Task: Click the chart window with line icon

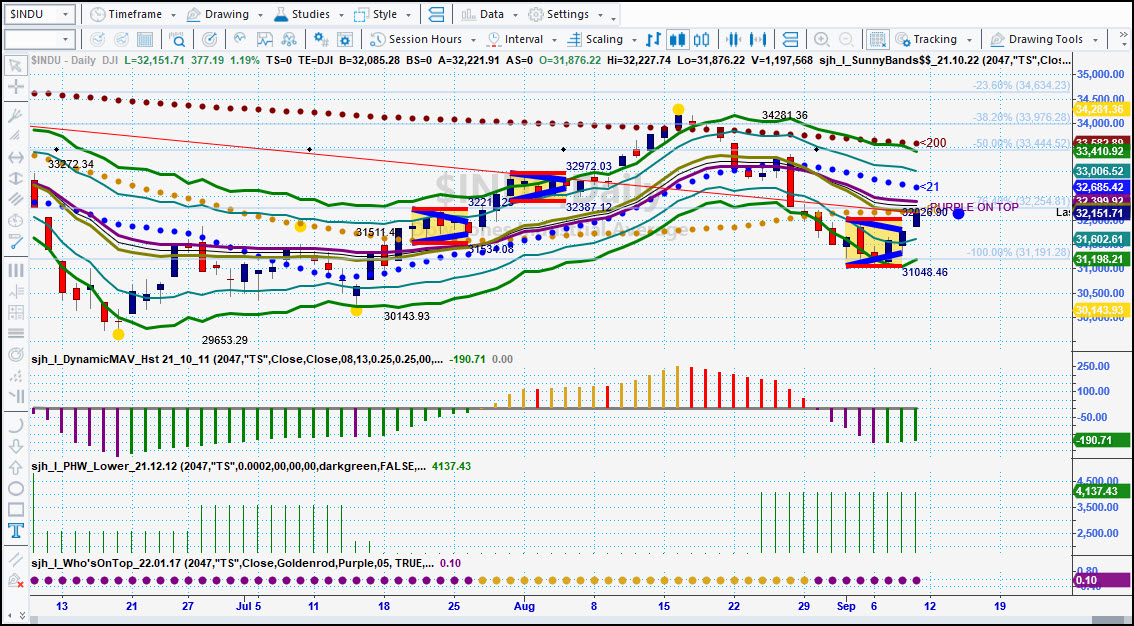Action: point(265,39)
